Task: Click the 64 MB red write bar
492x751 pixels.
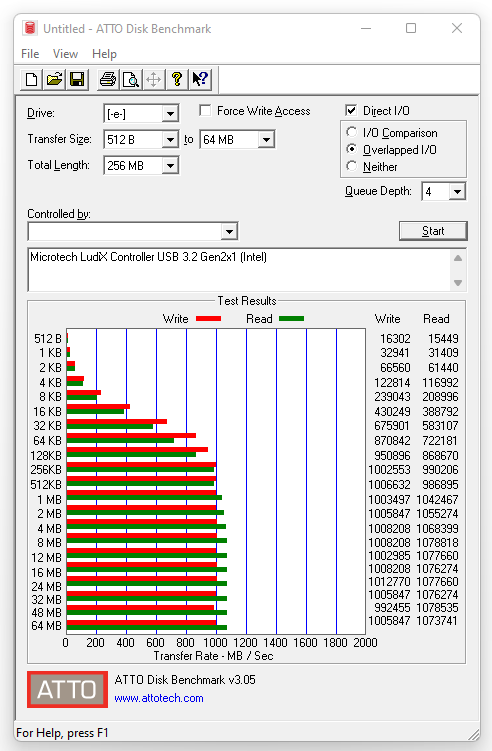Action: tap(141, 623)
